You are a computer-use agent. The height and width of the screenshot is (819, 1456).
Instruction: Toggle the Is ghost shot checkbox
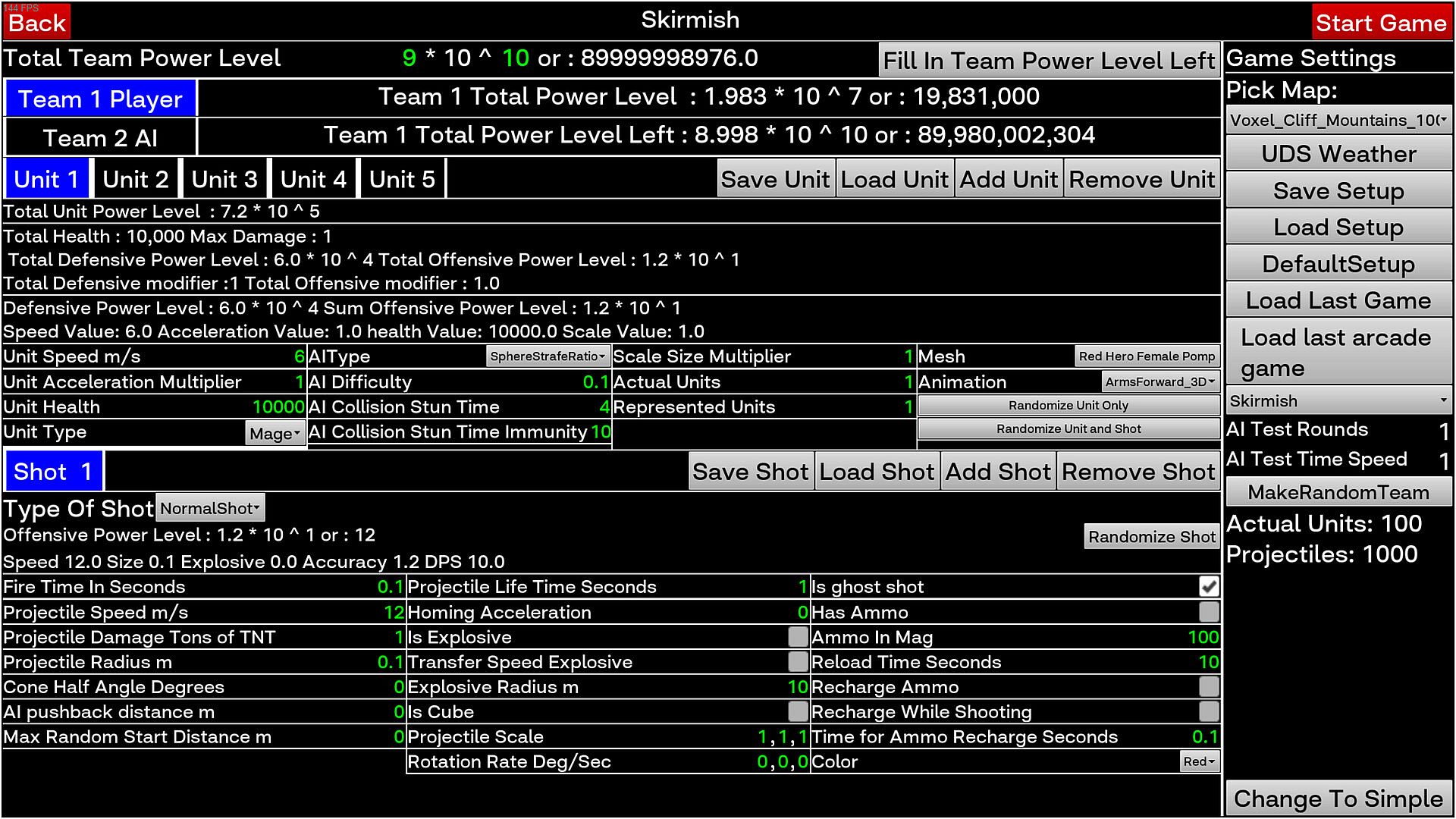1209,587
